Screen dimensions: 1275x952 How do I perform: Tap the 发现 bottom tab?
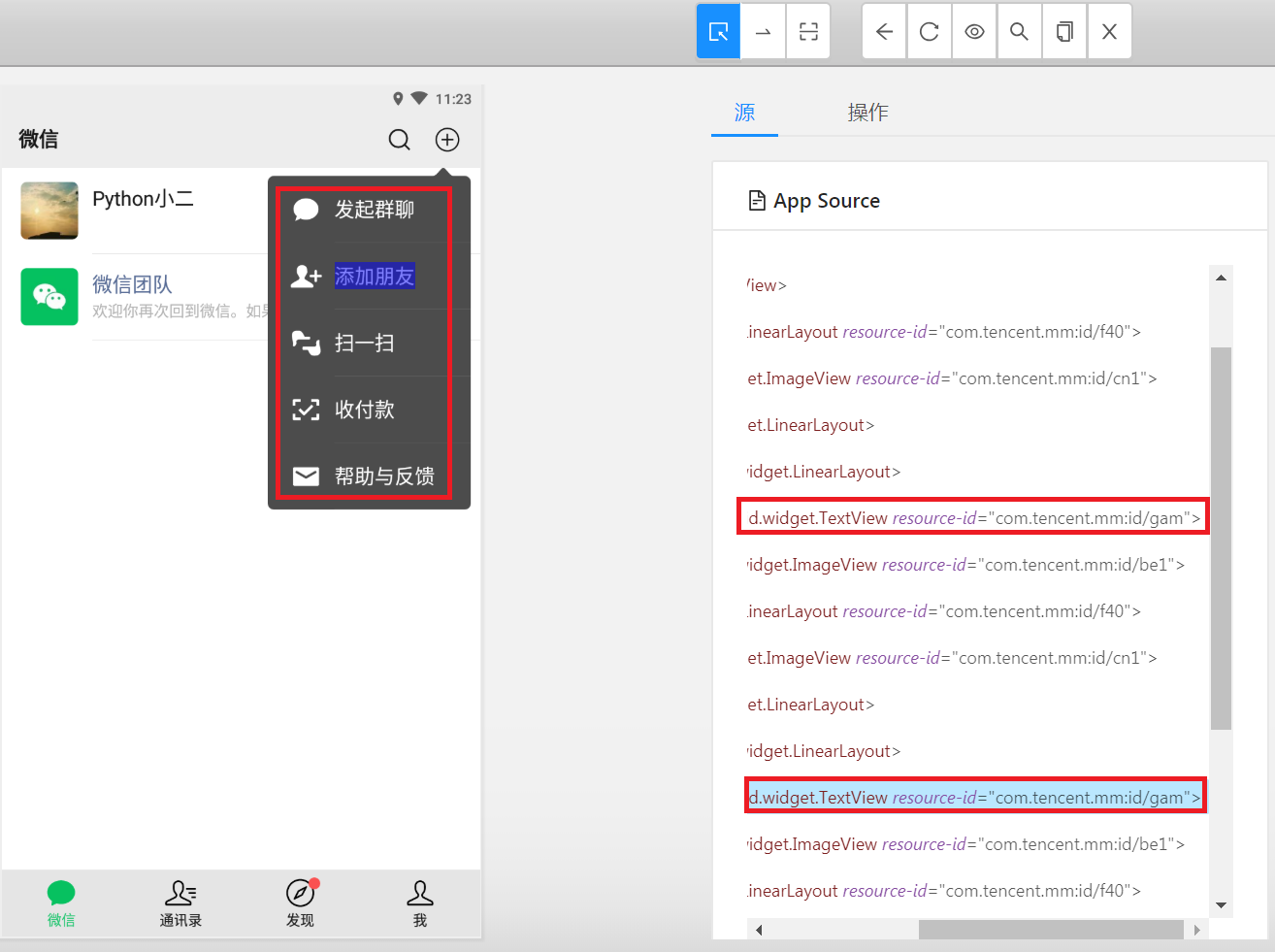click(301, 904)
